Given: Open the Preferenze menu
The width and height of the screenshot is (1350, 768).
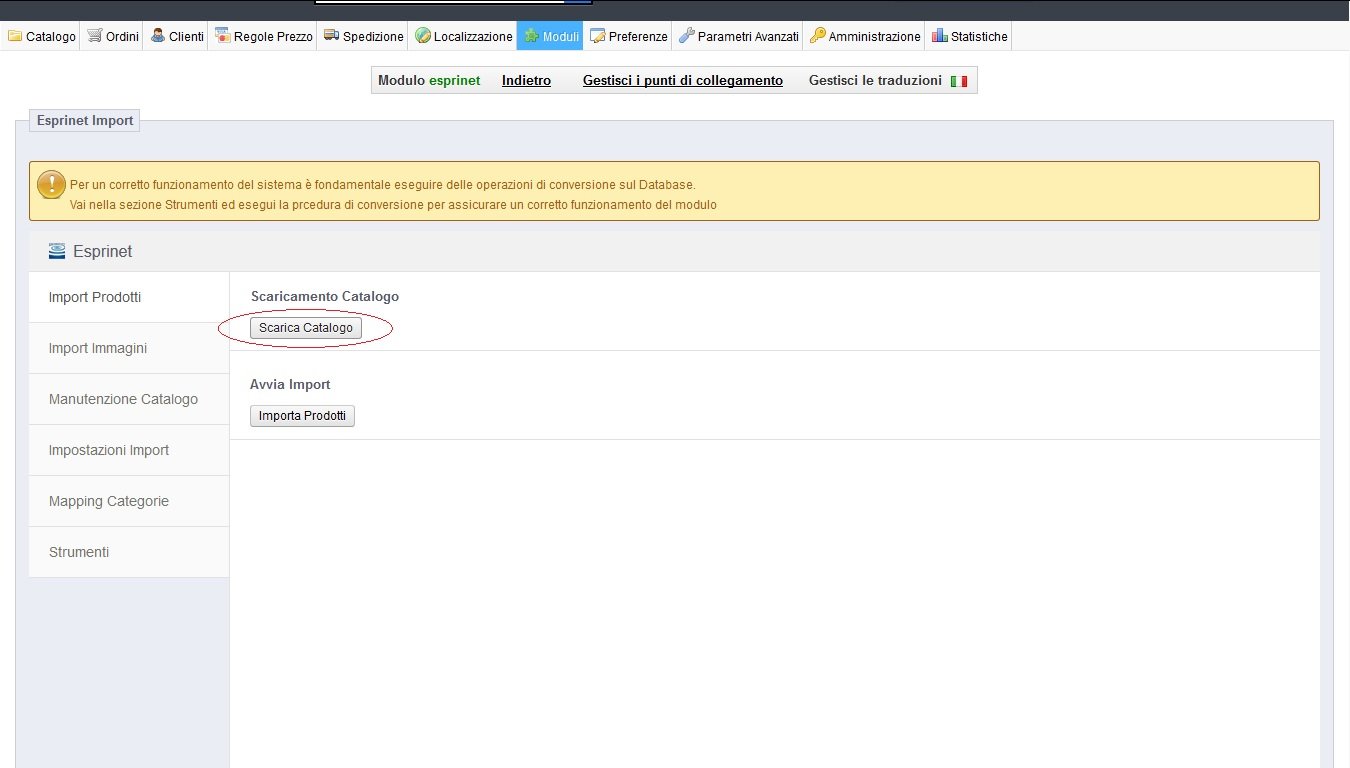Looking at the screenshot, I should click(x=628, y=36).
